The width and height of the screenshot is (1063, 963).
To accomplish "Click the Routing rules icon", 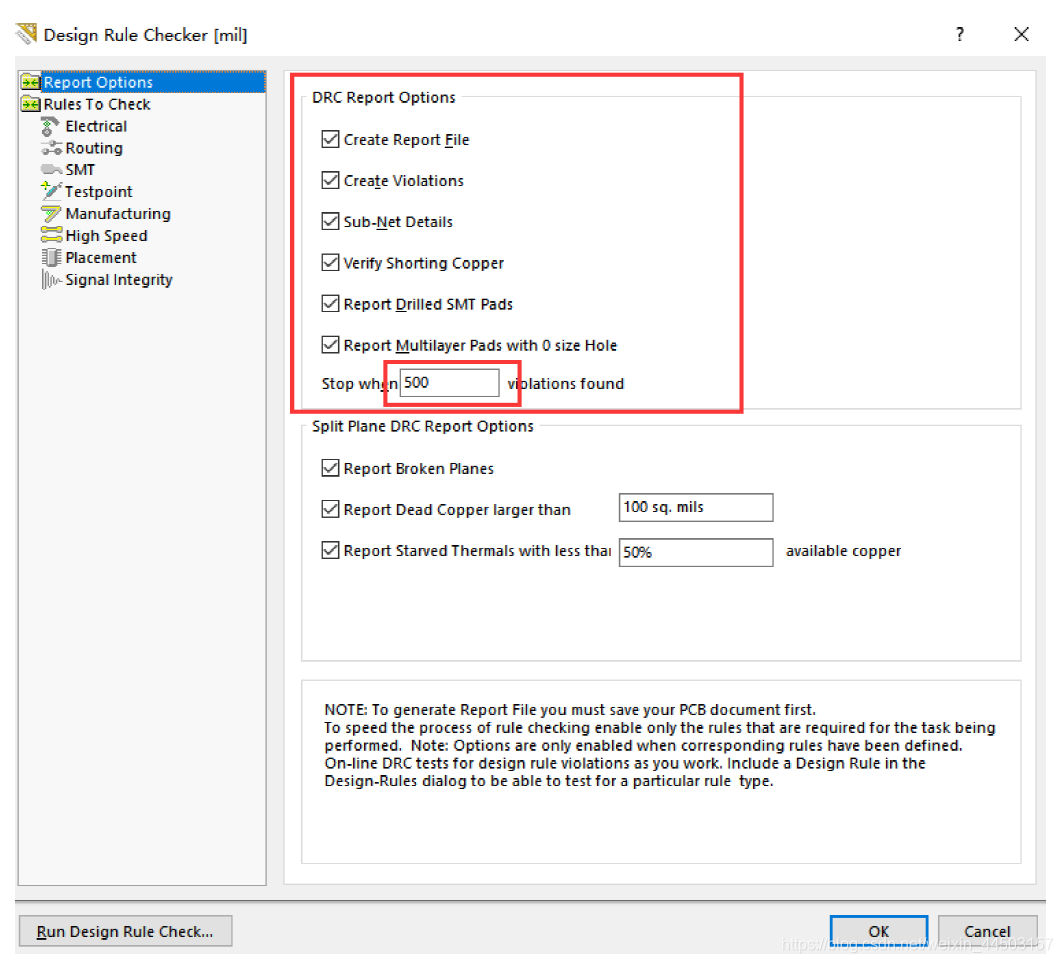I will click(50, 149).
